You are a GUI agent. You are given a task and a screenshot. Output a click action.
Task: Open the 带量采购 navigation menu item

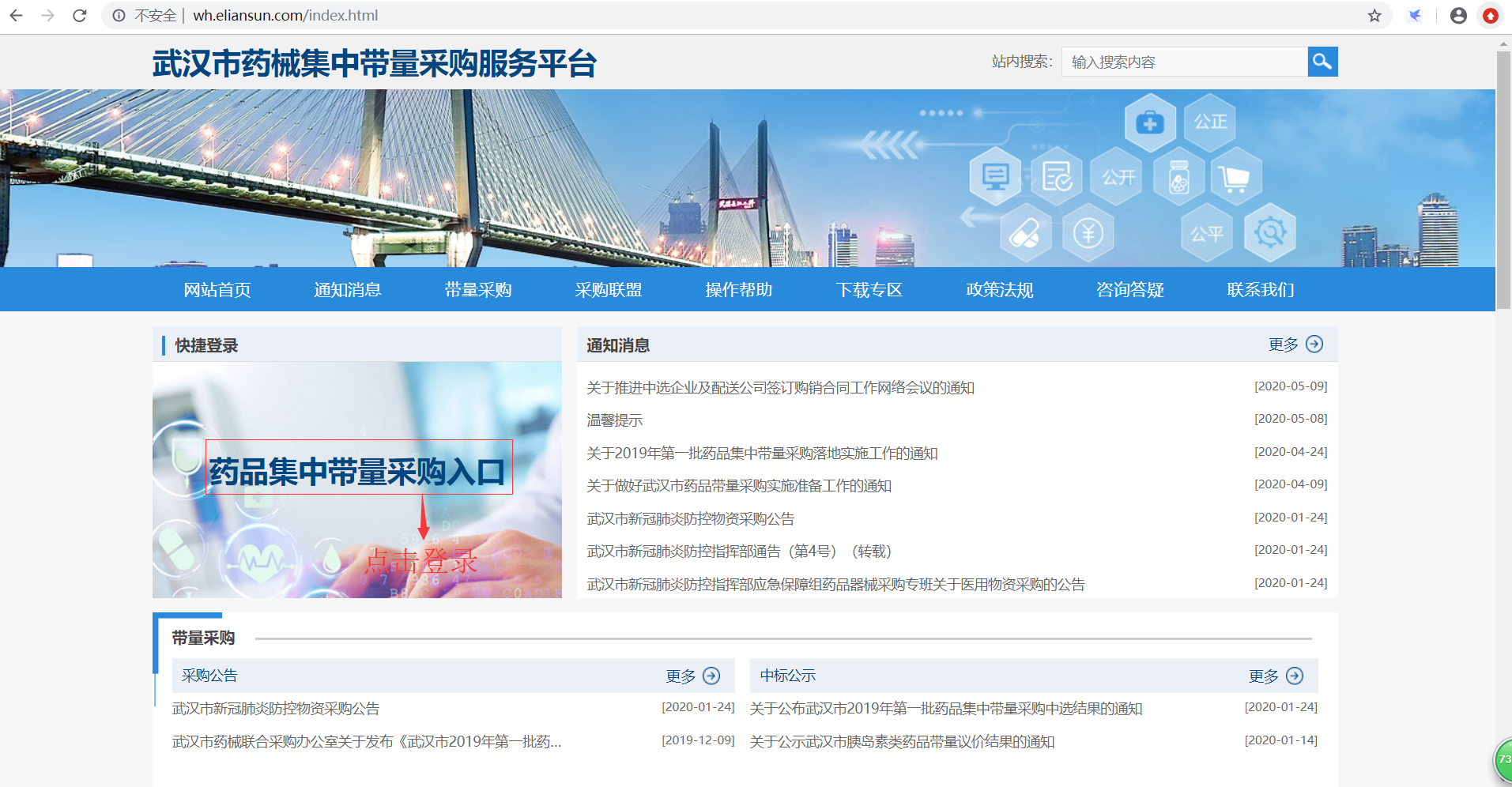point(477,290)
